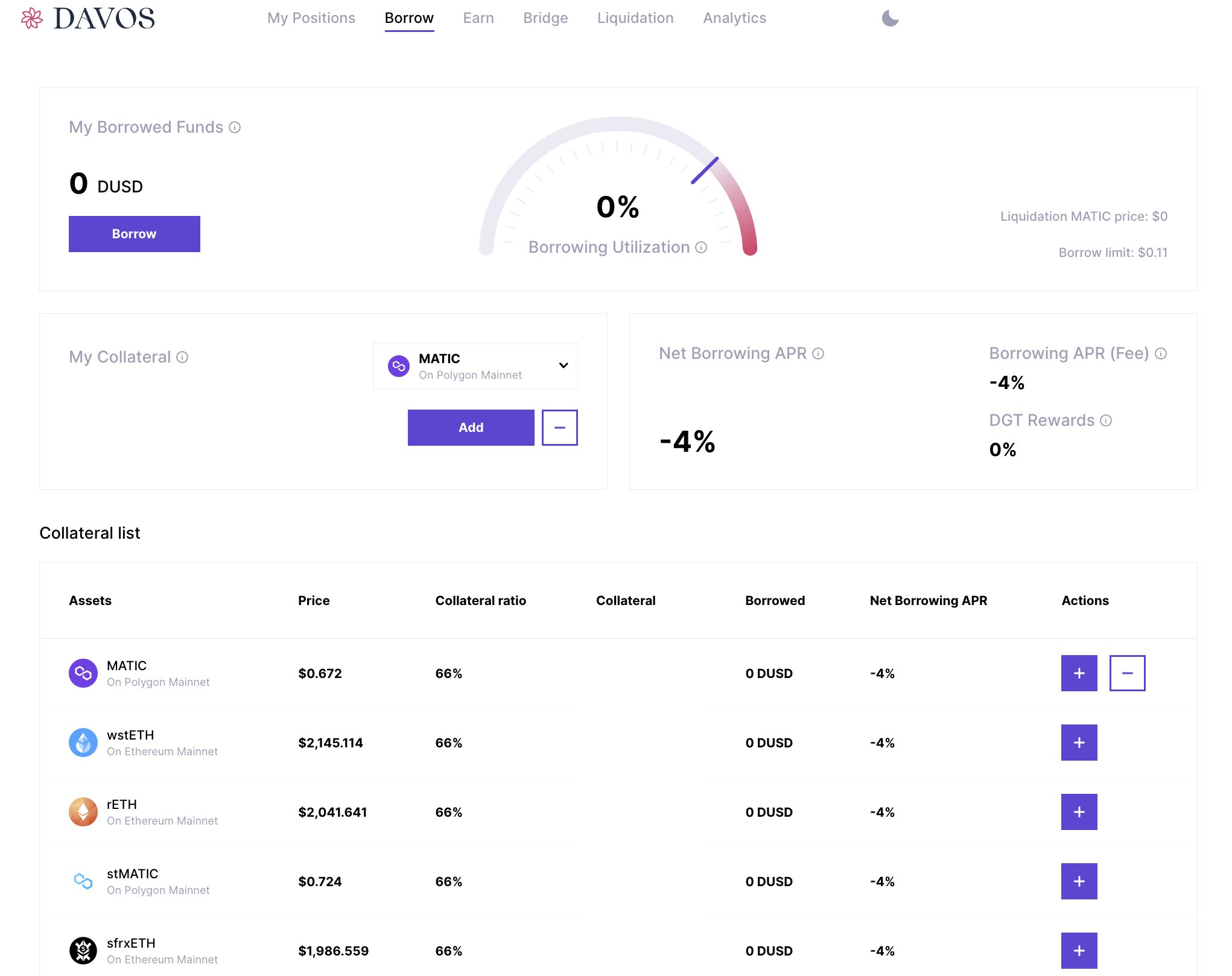Click Borrowing APR (Fee) info icon
1232x976 pixels.
coord(1161,353)
